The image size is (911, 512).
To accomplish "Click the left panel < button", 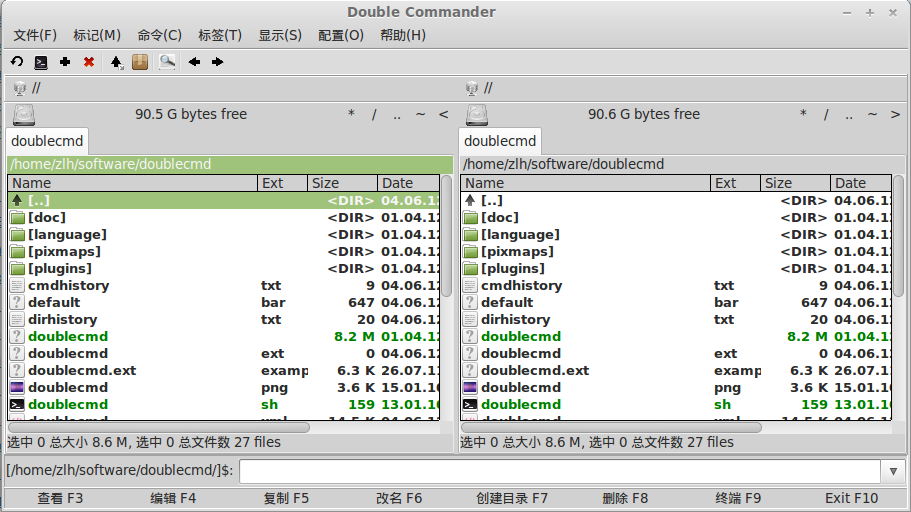I will point(443,114).
